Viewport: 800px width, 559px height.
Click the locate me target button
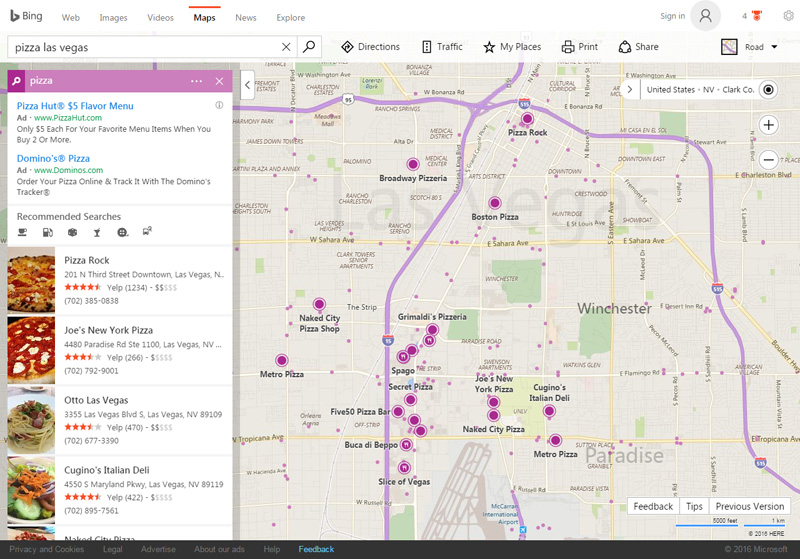click(768, 90)
